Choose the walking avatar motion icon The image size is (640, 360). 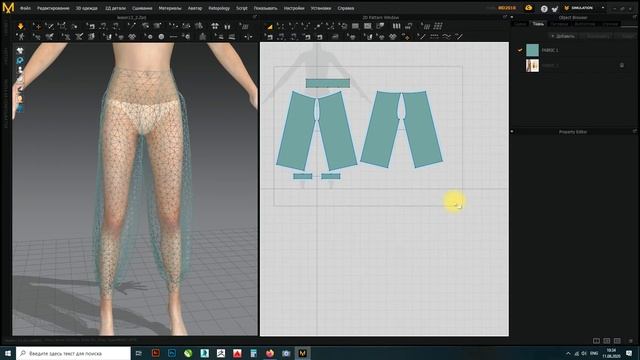point(20,36)
